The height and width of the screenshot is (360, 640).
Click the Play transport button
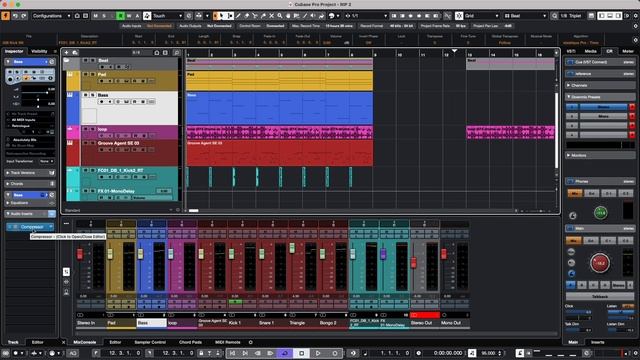[x=318, y=353]
